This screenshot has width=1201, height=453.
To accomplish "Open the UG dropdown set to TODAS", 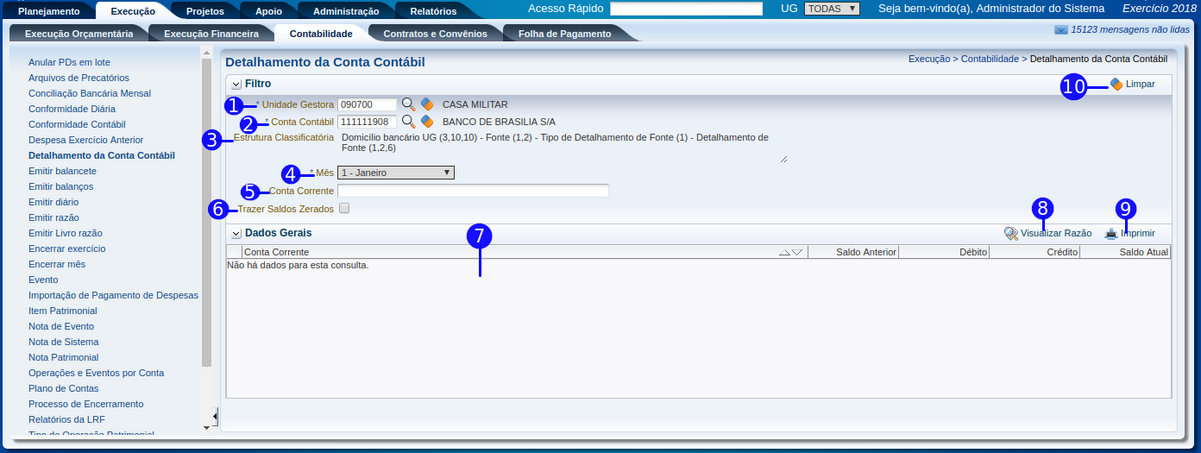I will tap(832, 9).
